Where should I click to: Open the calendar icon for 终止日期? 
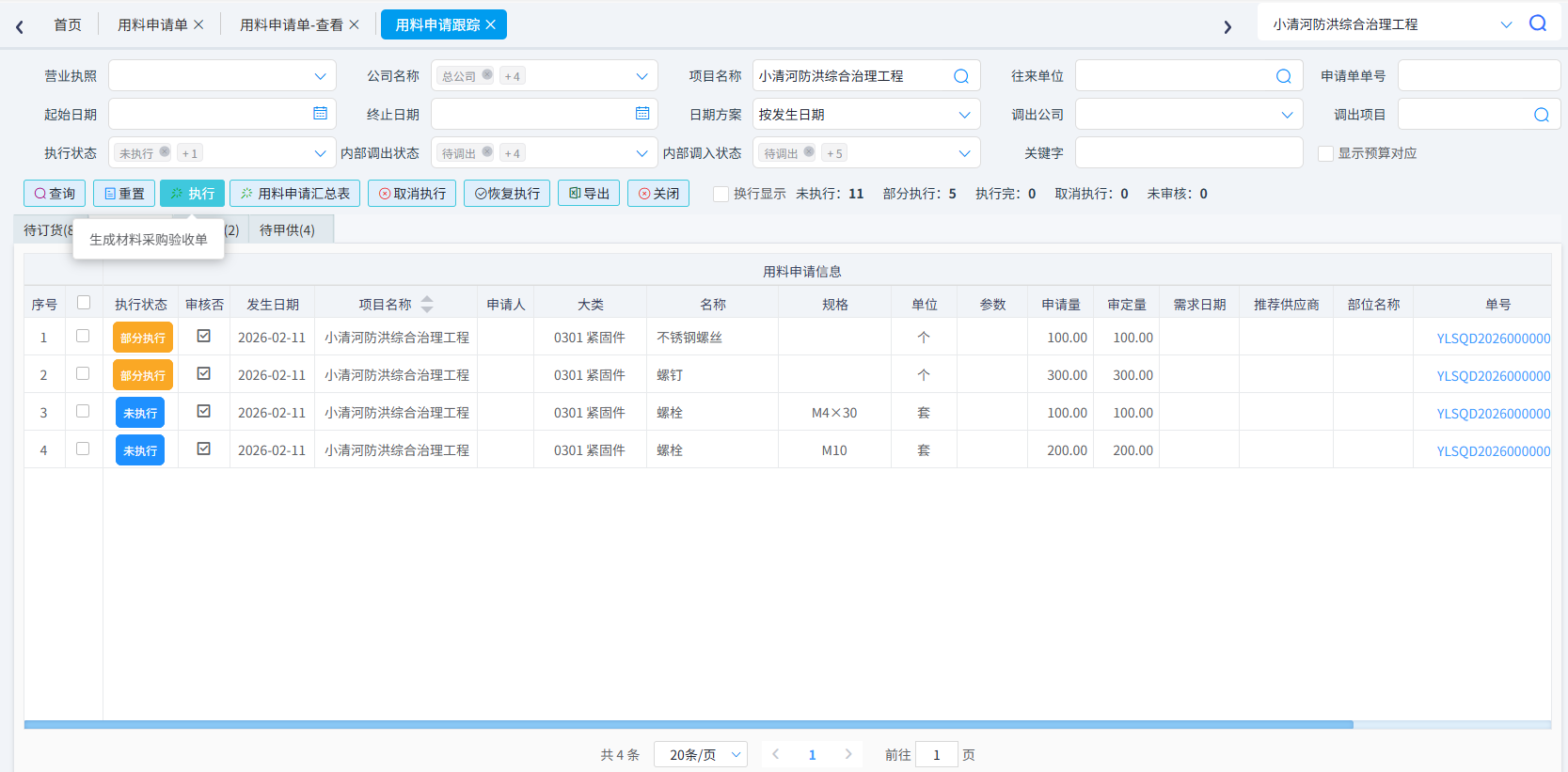[642, 113]
